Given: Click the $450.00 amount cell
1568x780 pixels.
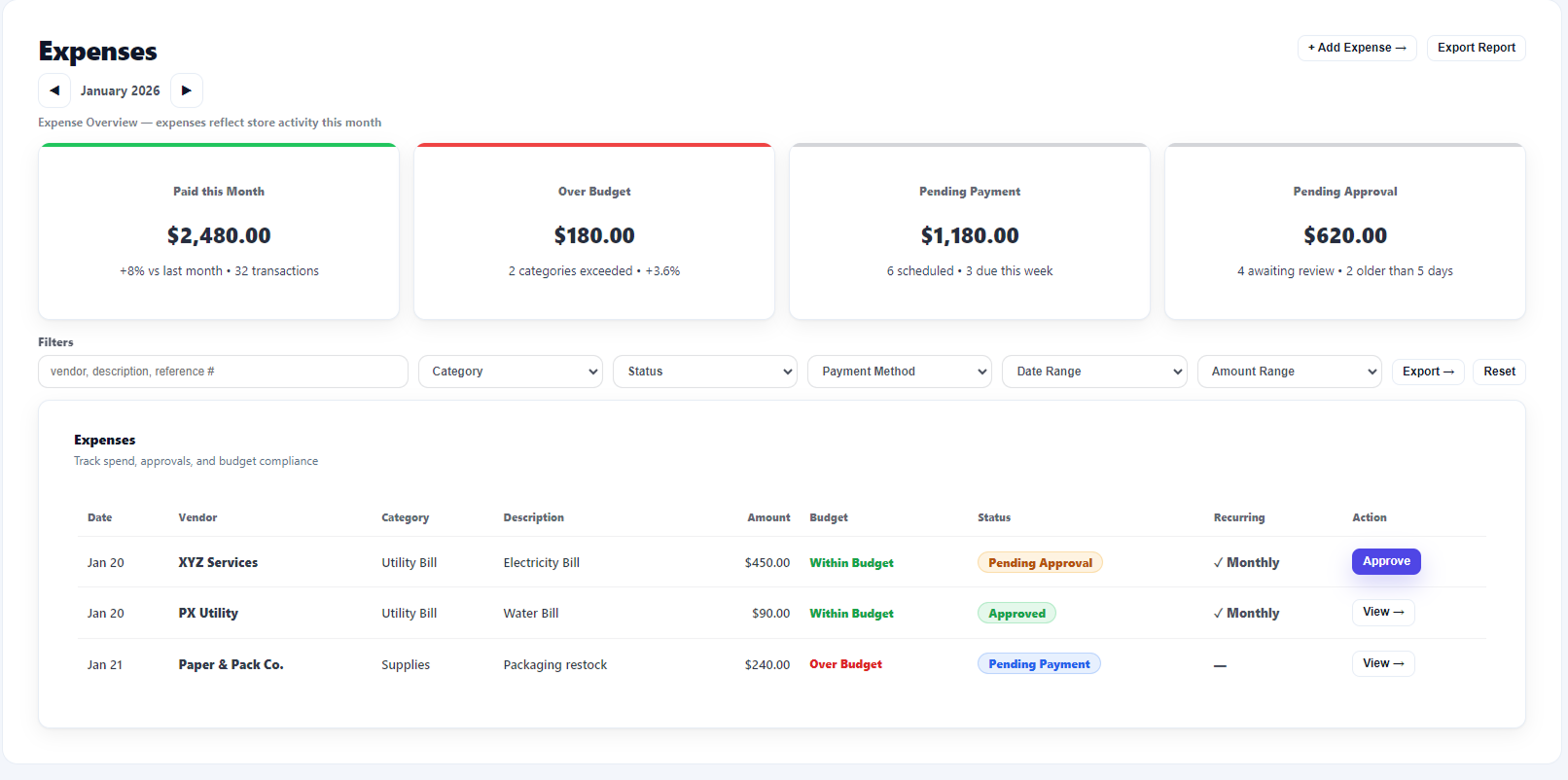Looking at the screenshot, I should coord(767,562).
